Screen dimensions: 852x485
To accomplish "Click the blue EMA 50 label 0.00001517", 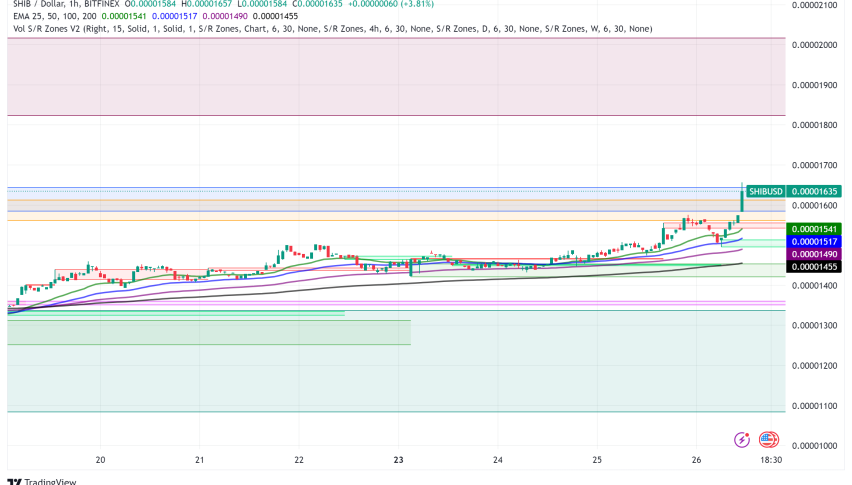I will click(x=814, y=242).
